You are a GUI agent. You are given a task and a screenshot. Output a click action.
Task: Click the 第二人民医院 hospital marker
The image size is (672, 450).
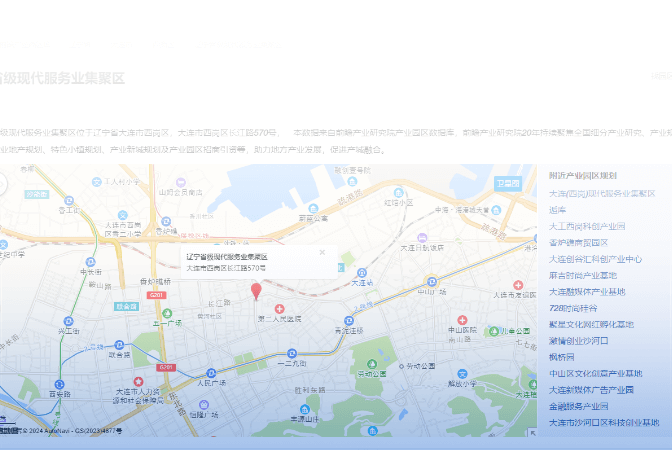[x=280, y=309]
